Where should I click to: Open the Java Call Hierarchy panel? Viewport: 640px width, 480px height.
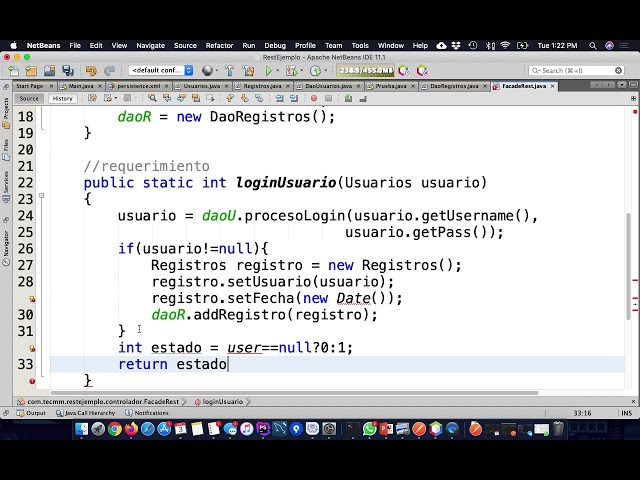[x=85, y=413]
